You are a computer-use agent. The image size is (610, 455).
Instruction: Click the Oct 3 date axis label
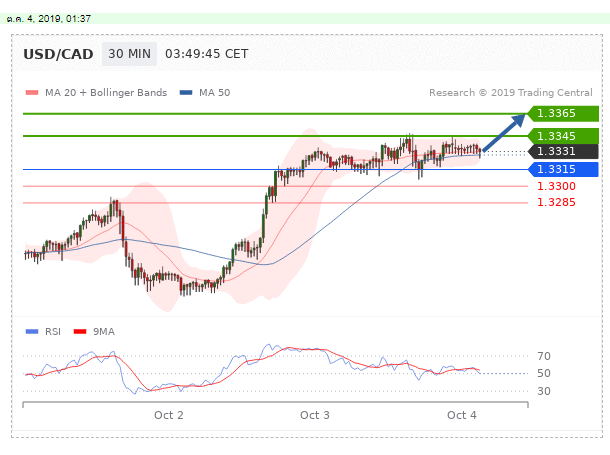pos(315,415)
